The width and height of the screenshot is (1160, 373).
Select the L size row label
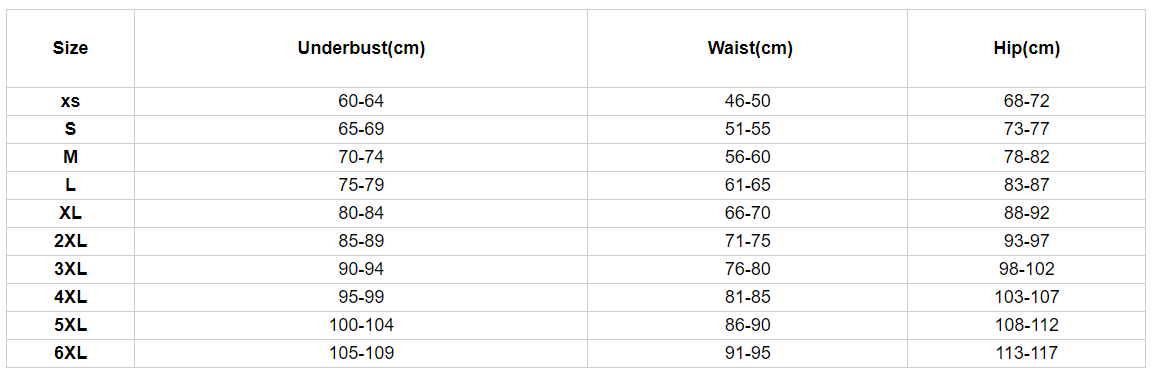(70, 186)
